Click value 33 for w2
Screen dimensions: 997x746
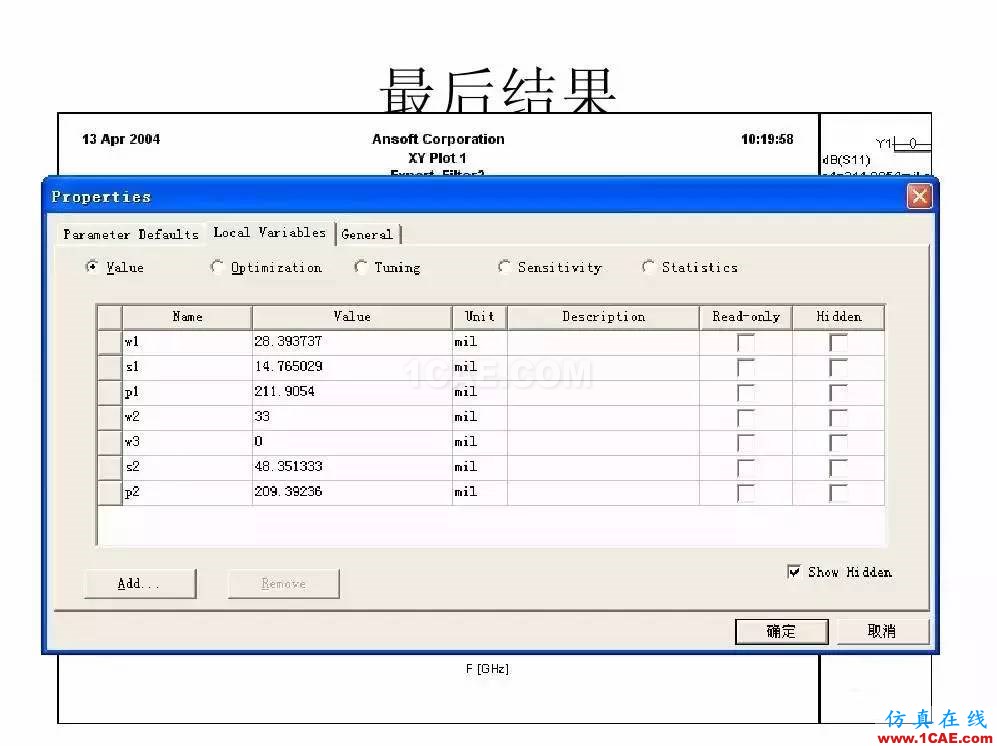point(352,417)
